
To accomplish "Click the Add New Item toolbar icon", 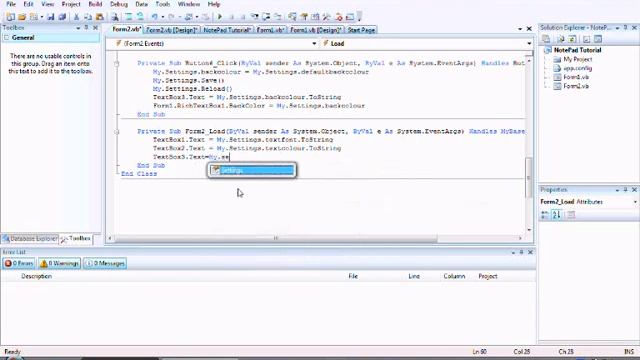I will click(x=34, y=17).
